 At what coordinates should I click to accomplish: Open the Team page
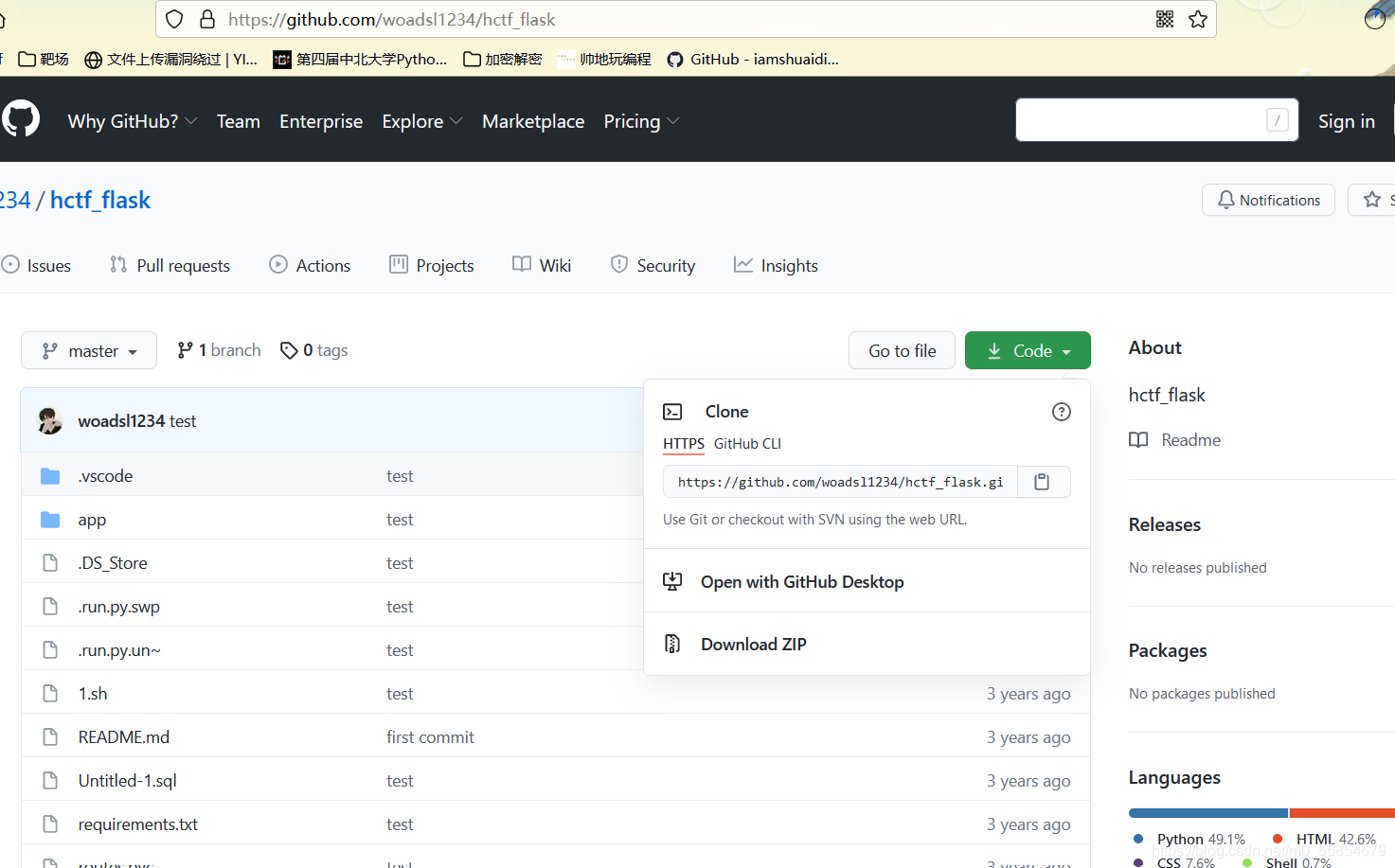(239, 121)
